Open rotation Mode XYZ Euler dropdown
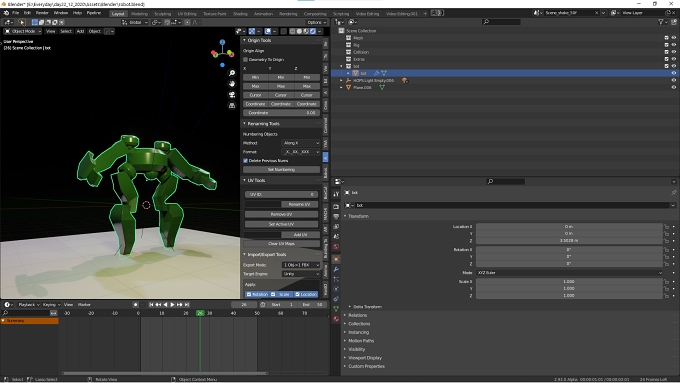 click(569, 273)
